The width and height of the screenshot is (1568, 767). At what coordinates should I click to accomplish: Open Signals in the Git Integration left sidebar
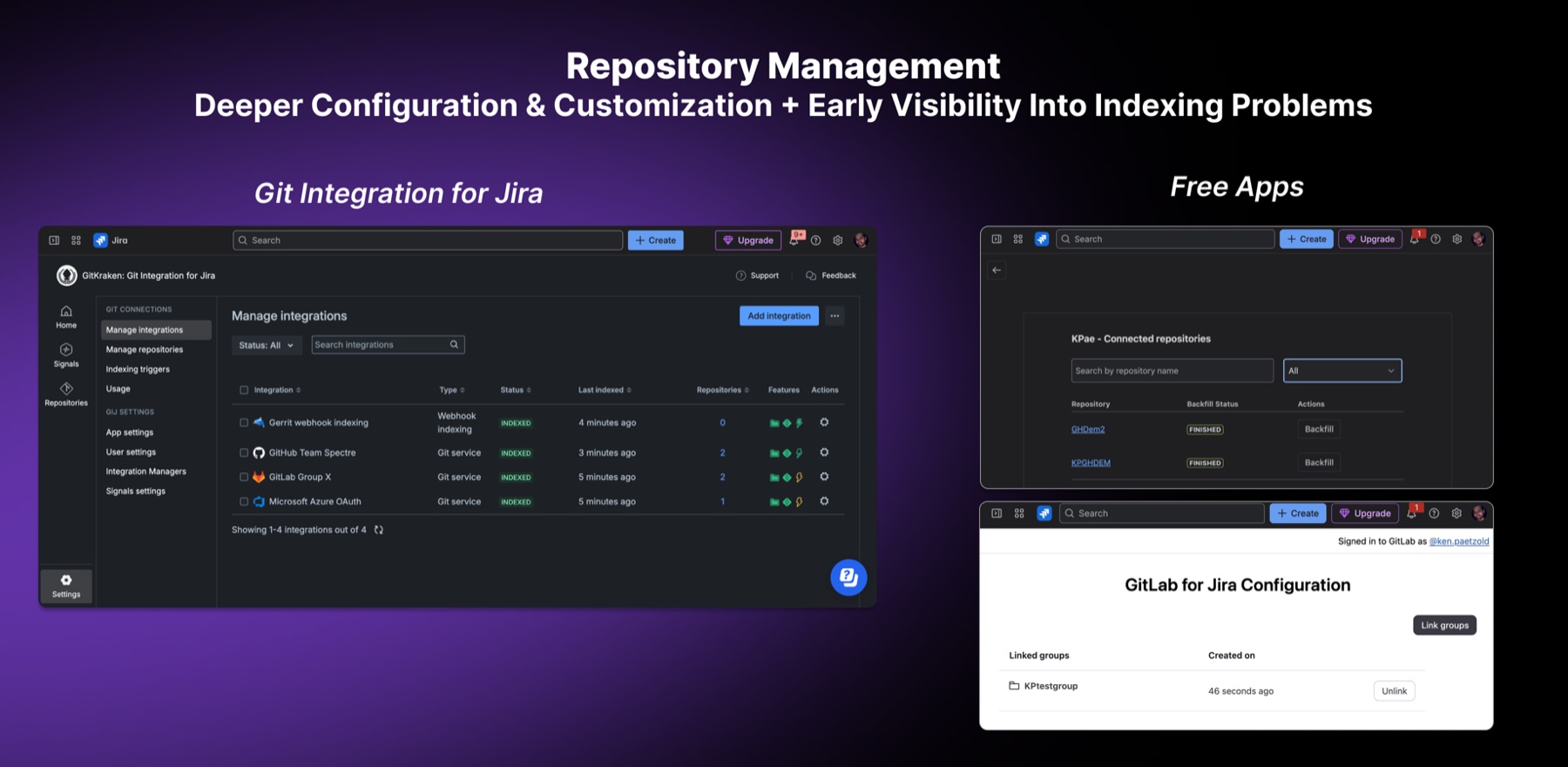66,356
